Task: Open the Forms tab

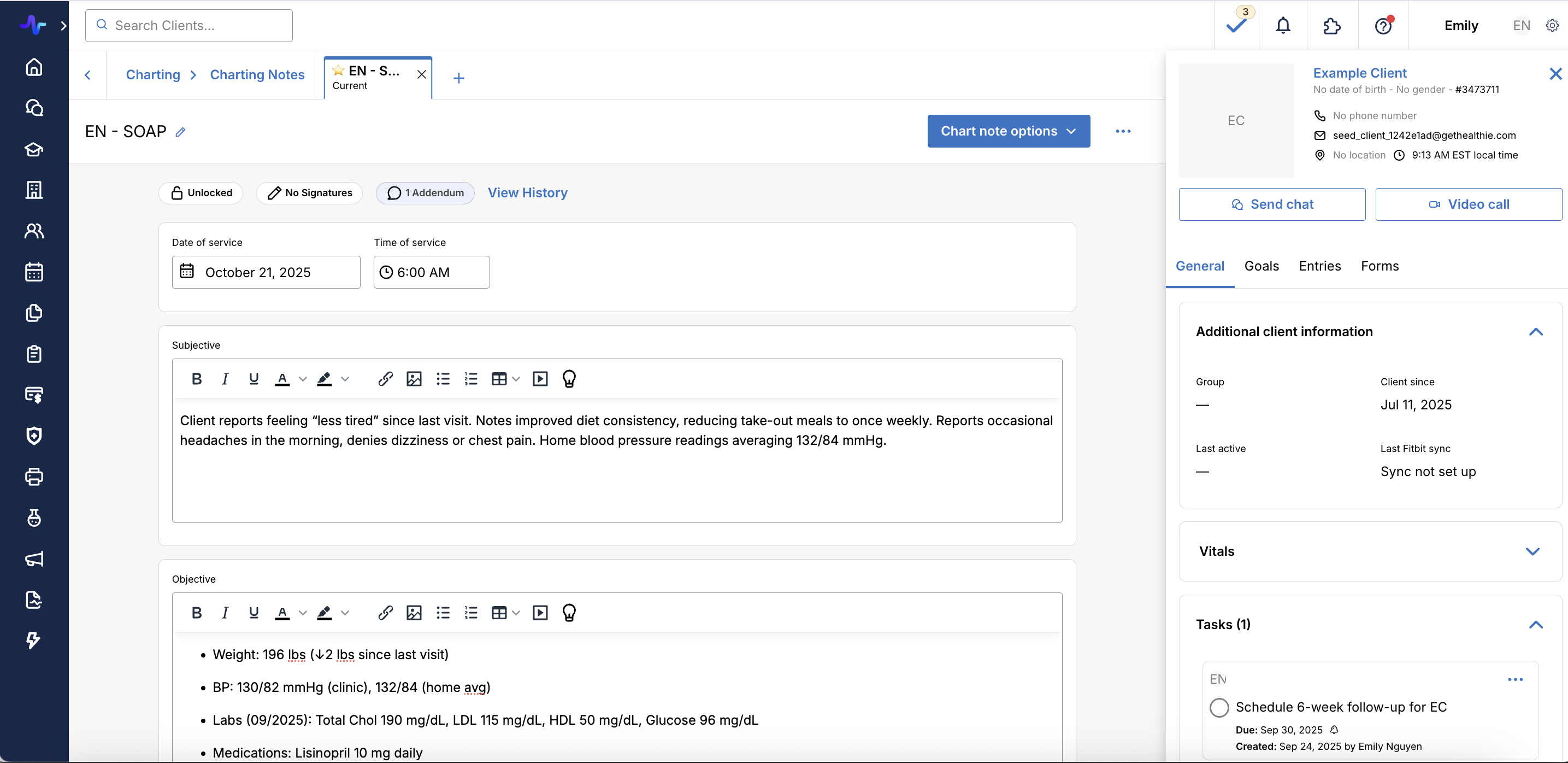Action: 1380,266
